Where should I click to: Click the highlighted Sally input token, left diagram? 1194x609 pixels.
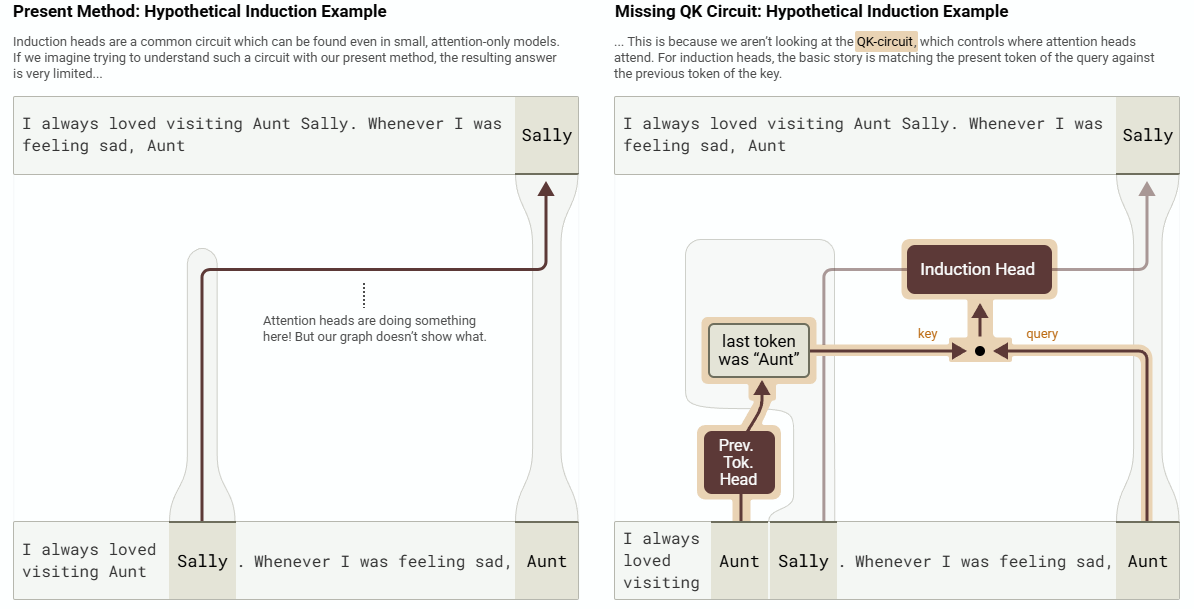pos(203,561)
